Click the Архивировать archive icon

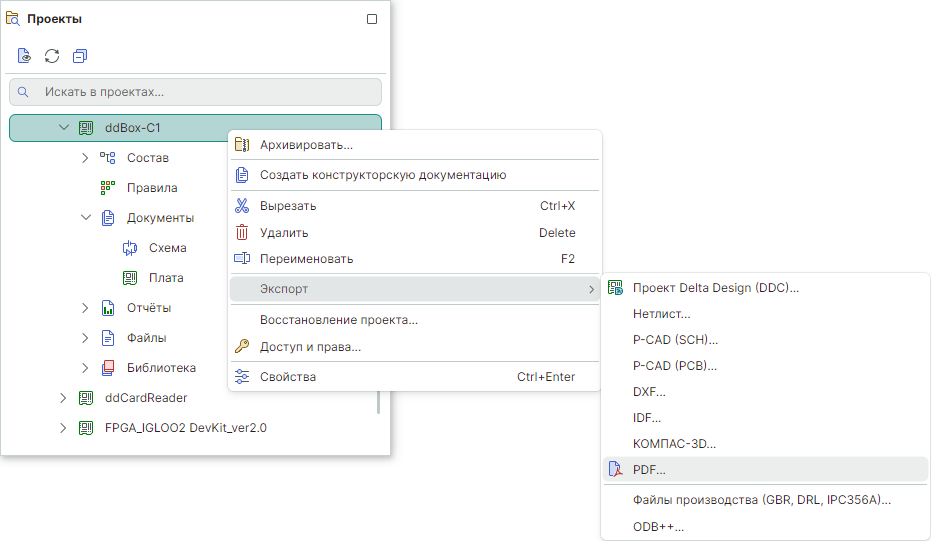point(241,145)
